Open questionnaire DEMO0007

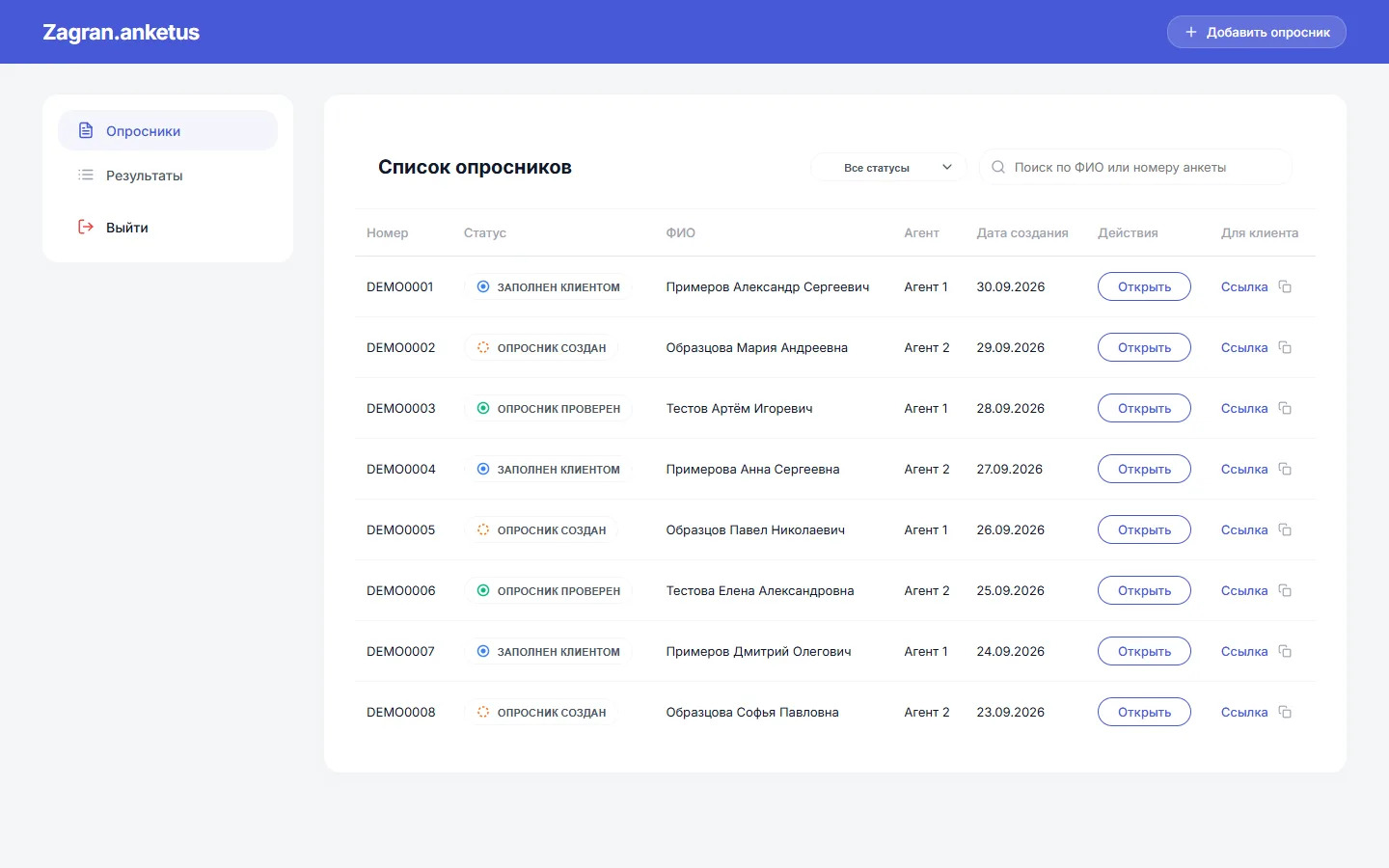[1144, 651]
